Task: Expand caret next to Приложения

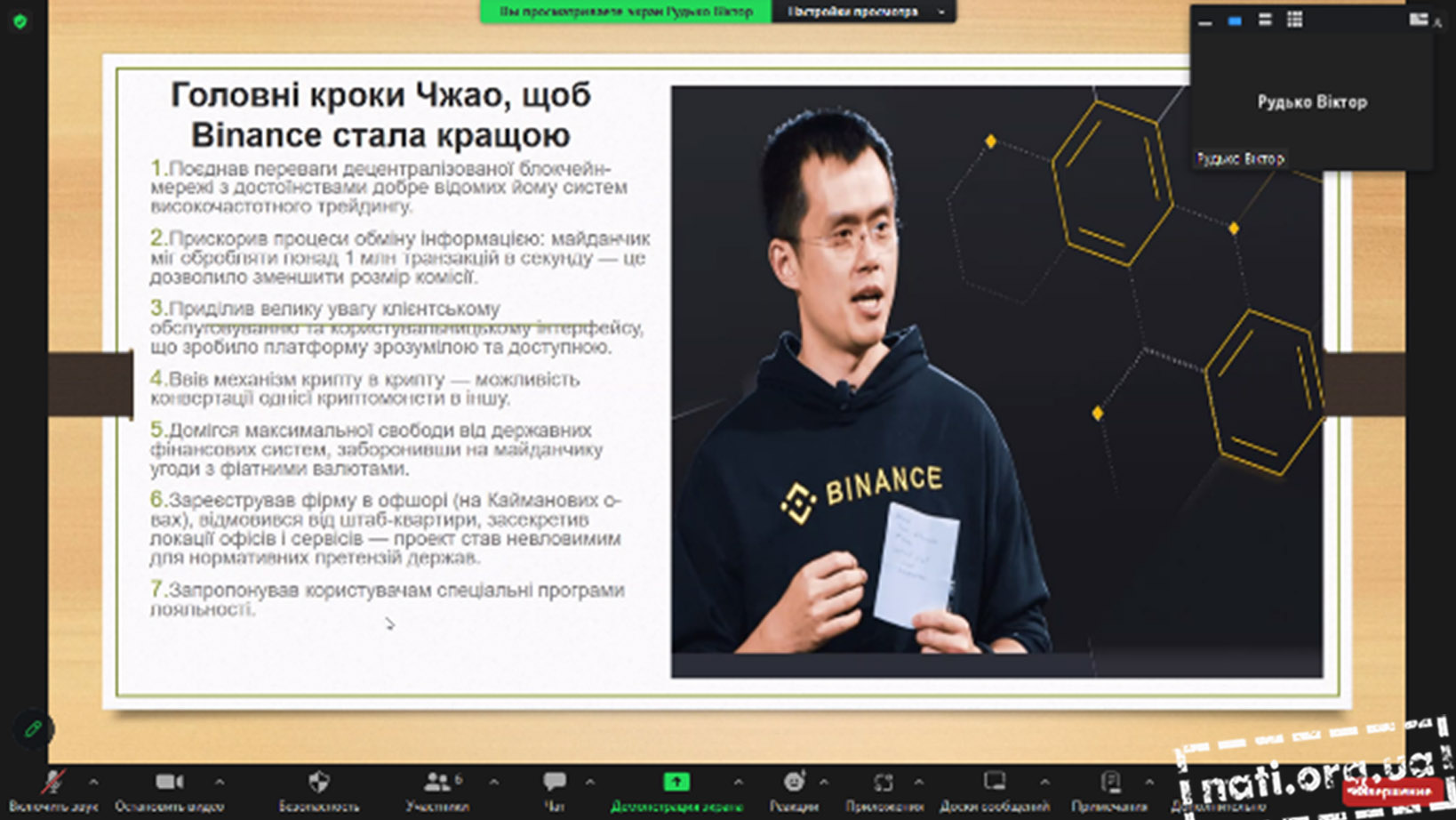Action: coord(919,782)
